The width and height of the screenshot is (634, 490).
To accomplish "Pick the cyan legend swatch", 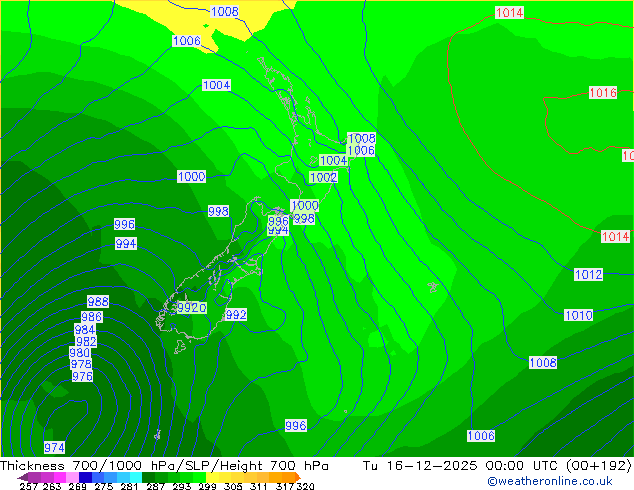I will pyautogui.click(x=136, y=477).
